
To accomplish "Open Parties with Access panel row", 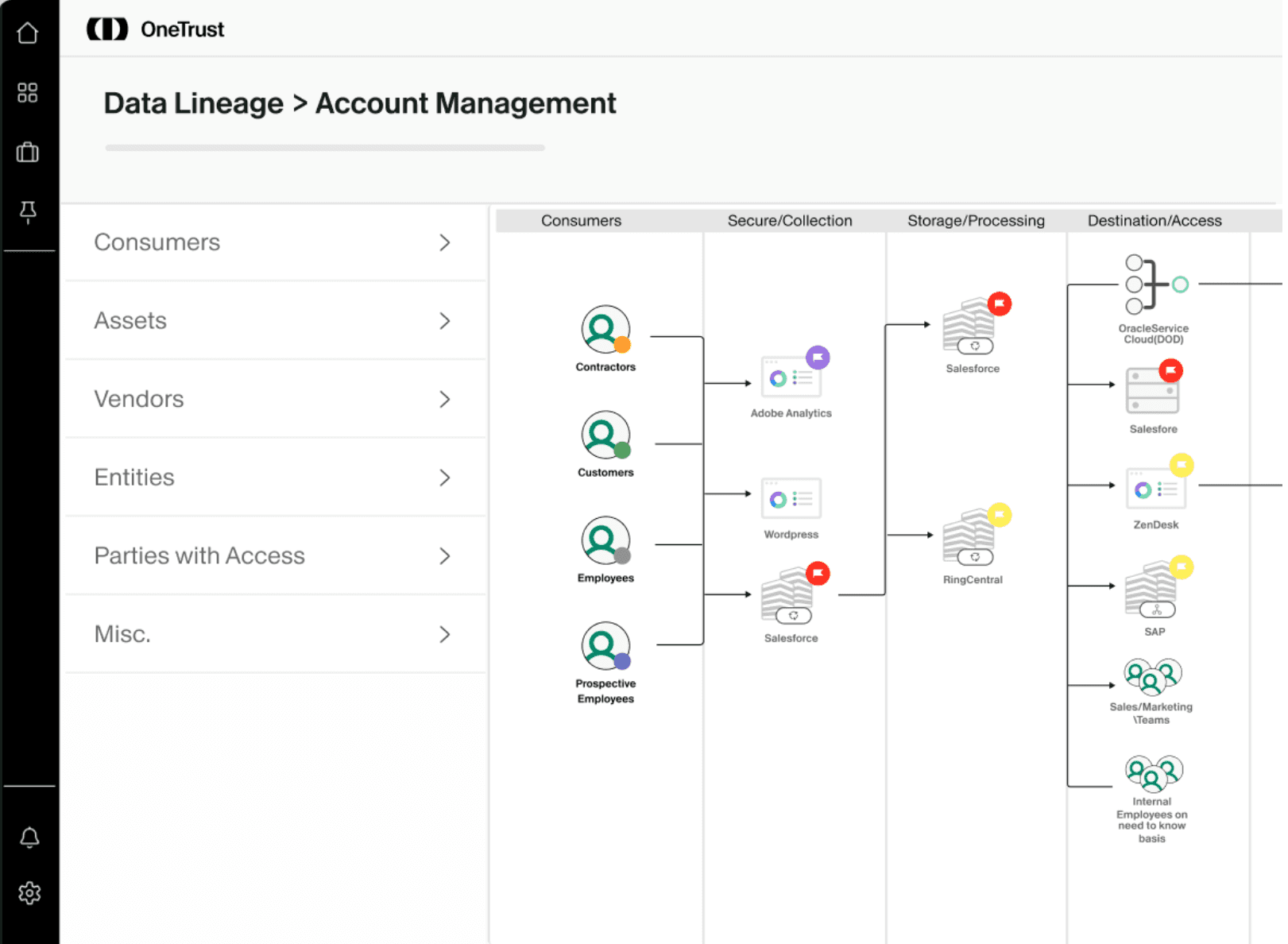I will click(x=275, y=556).
